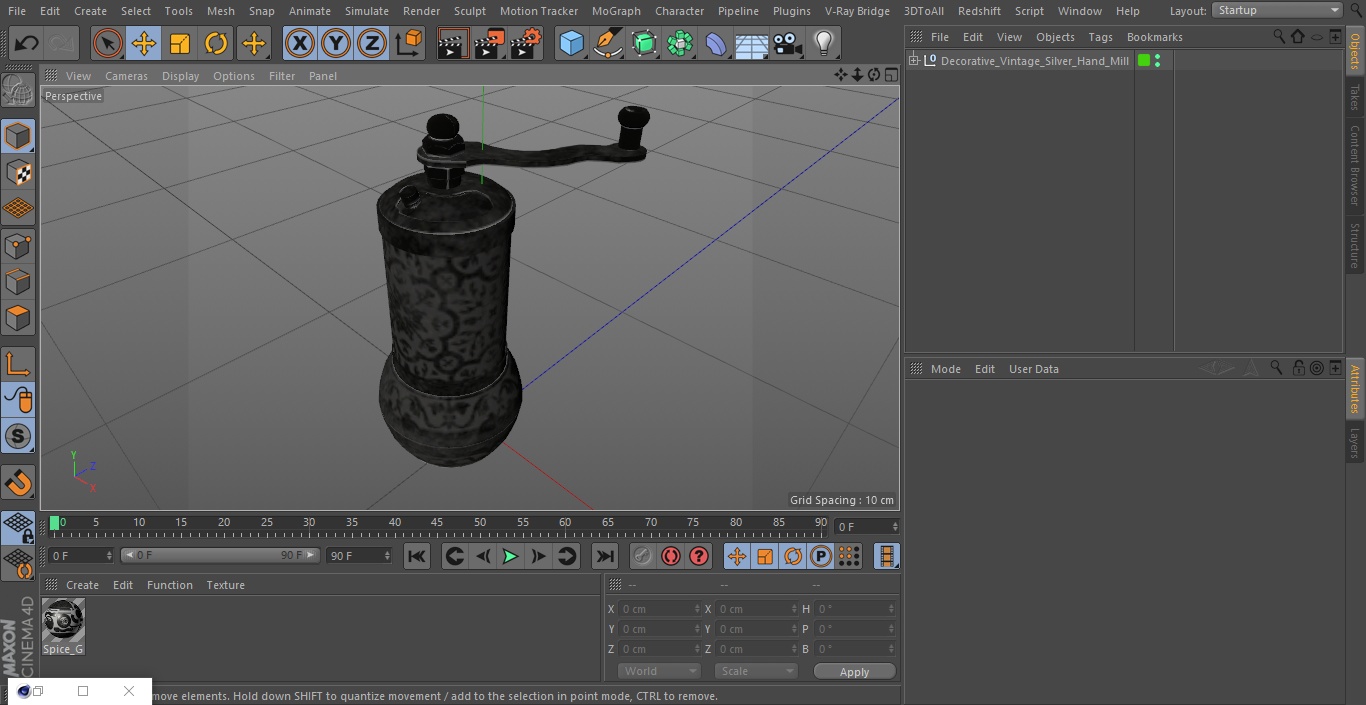This screenshot has width=1366, height=705.
Task: Click the Apply button
Action: tap(854, 672)
